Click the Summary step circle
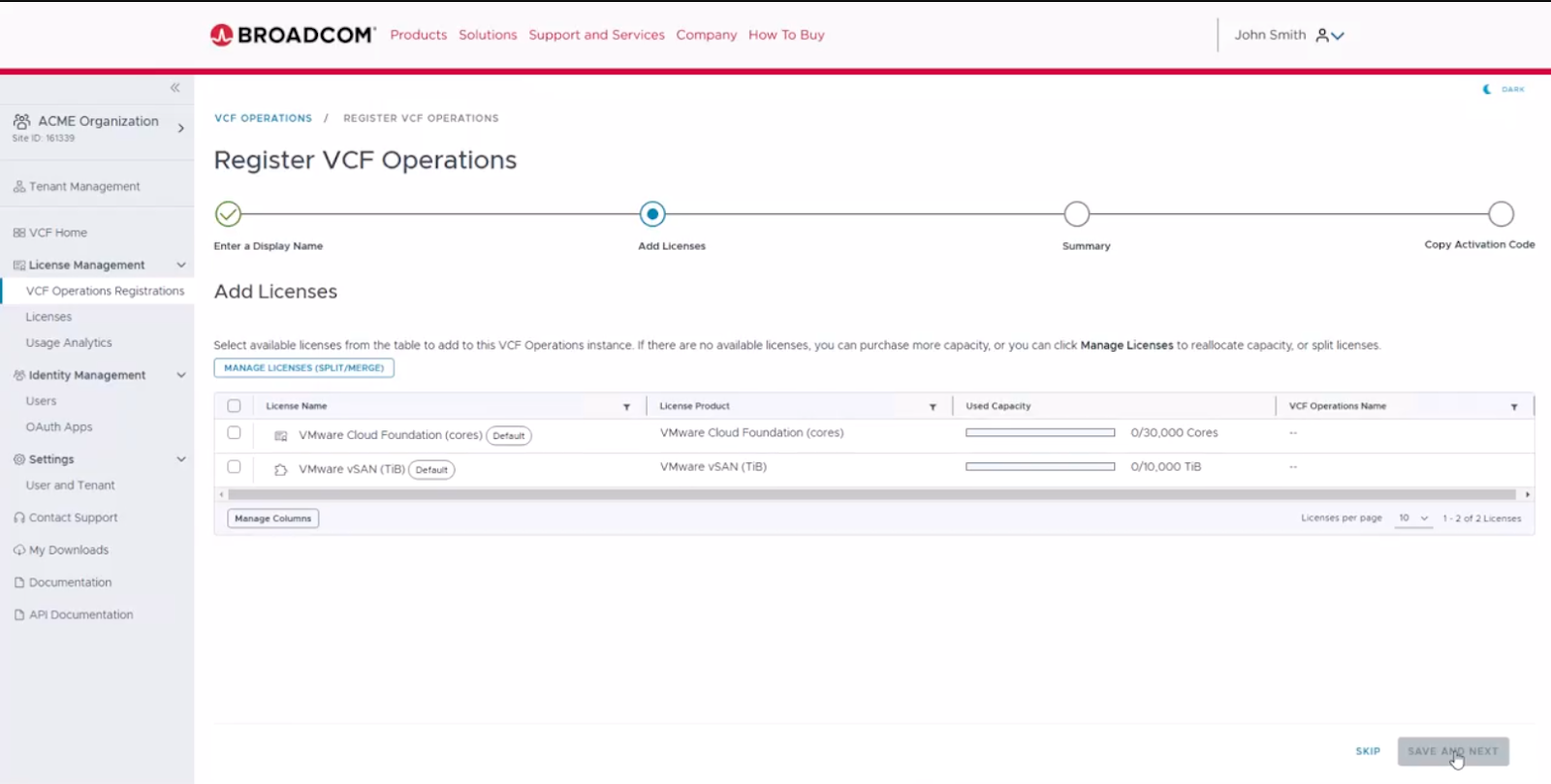This screenshot has width=1551, height=784. (x=1077, y=213)
